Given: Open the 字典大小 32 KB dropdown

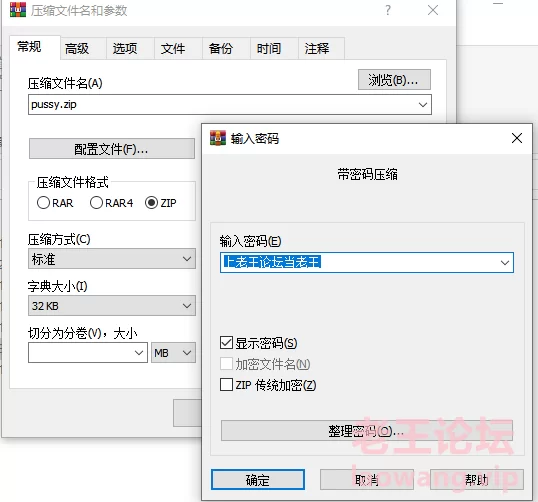Looking at the screenshot, I should coord(112,305).
